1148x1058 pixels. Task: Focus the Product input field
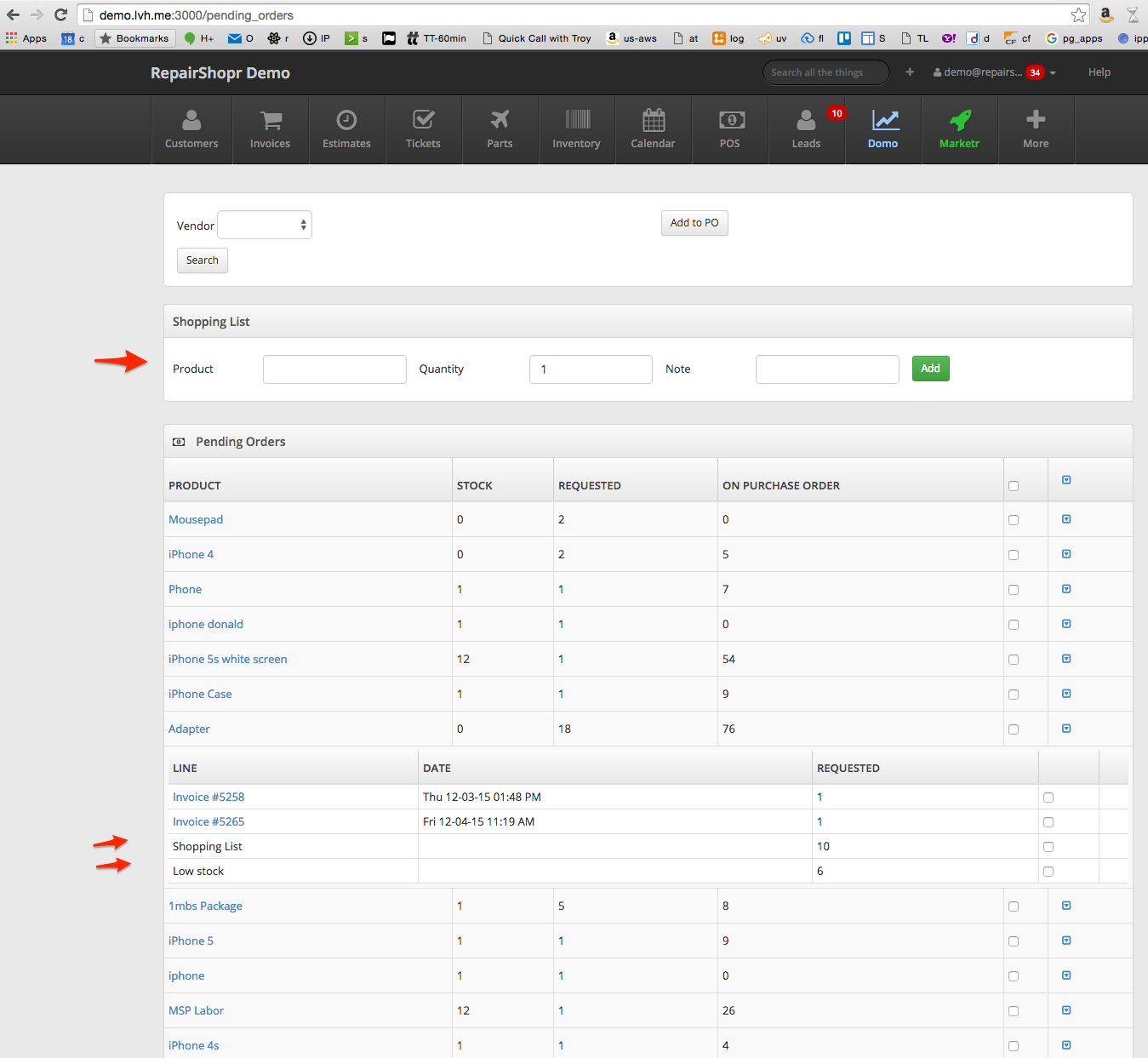pyautogui.click(x=334, y=369)
